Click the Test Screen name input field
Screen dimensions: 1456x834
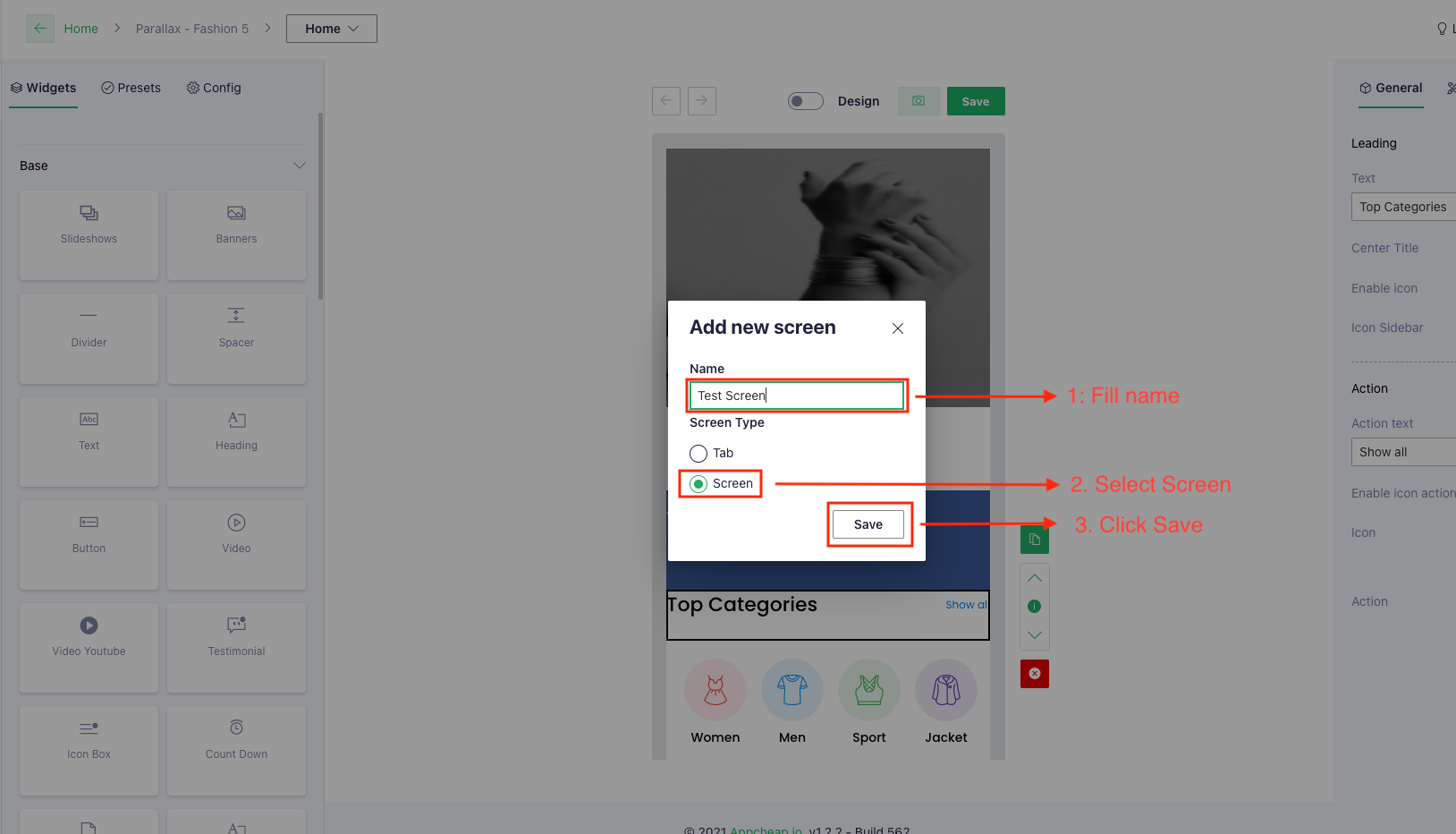[796, 395]
